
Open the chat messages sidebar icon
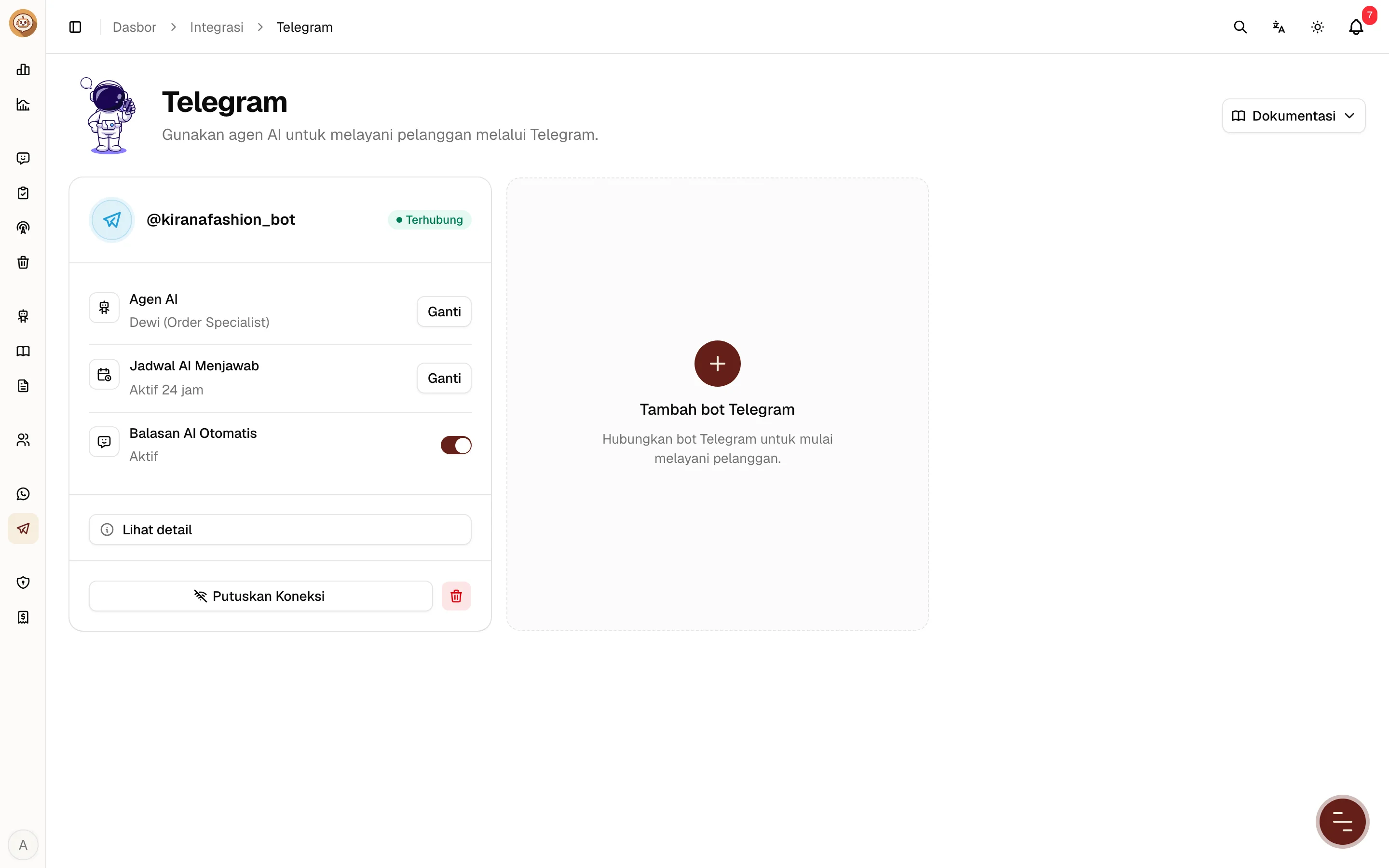[x=23, y=159]
